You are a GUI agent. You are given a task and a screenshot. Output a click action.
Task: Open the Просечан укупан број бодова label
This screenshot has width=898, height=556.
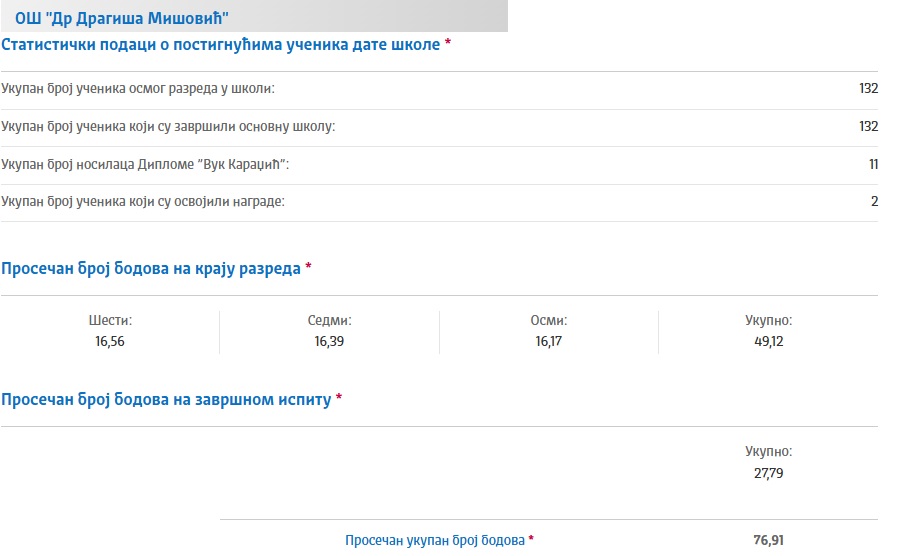pos(435,541)
